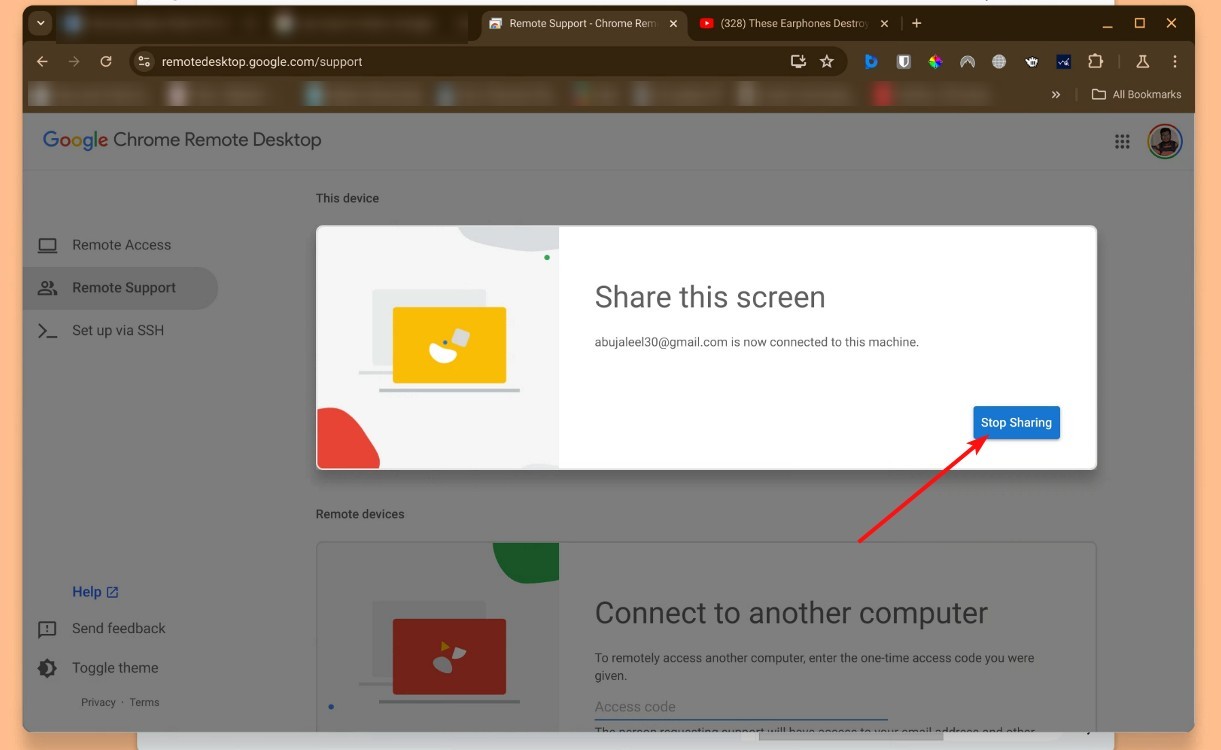The height and width of the screenshot is (750, 1221).
Task: Open the hand cursor extension icon
Action: pyautogui.click(x=1031, y=61)
